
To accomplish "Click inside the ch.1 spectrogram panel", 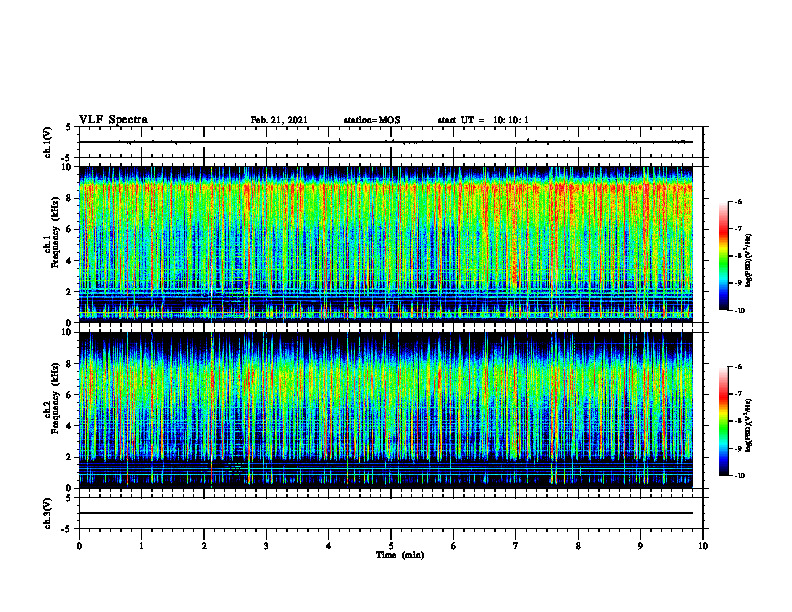I will click(x=385, y=244).
